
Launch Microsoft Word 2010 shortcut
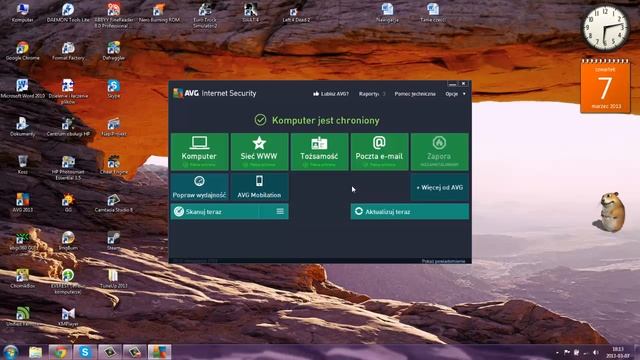pyautogui.click(x=22, y=89)
